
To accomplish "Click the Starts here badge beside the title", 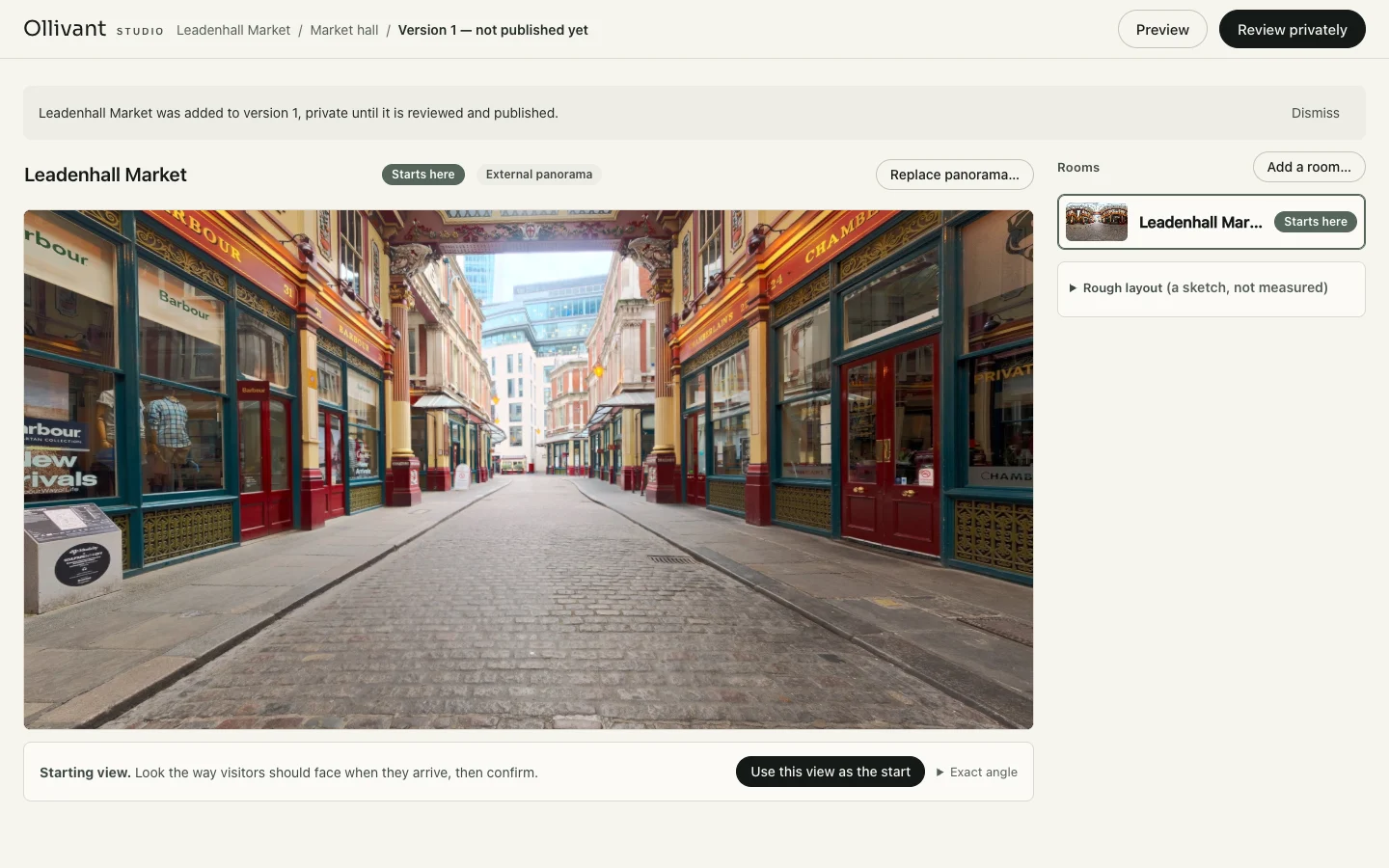I will pos(423,175).
